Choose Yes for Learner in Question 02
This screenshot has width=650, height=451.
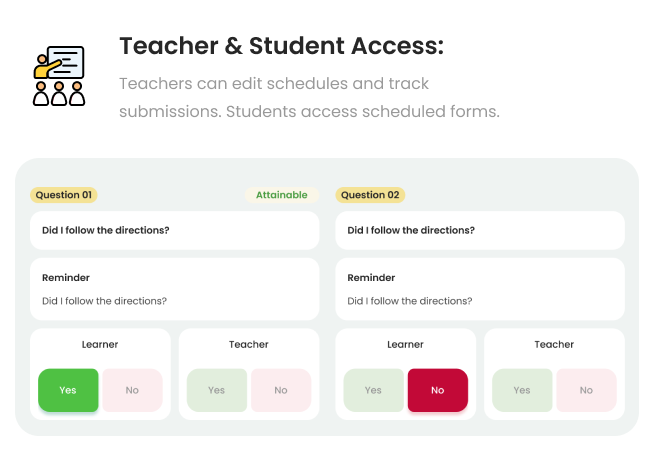pyautogui.click(x=373, y=390)
